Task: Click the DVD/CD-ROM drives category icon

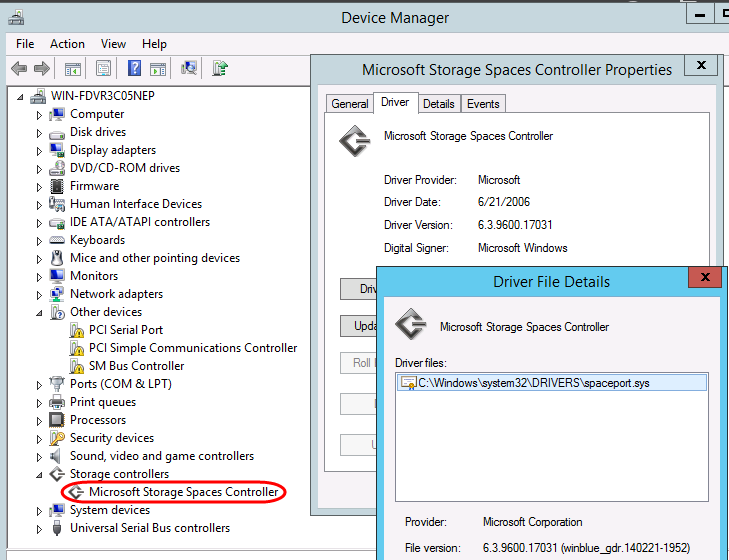Action: tap(57, 168)
